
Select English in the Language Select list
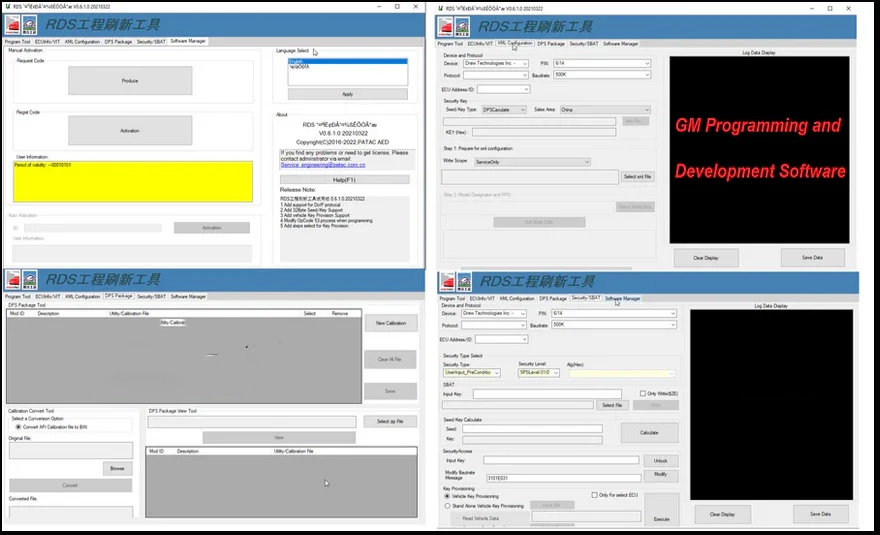pos(346,62)
